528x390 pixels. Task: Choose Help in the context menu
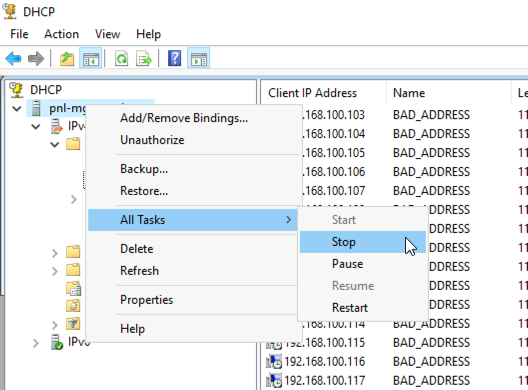pyautogui.click(x=194, y=328)
